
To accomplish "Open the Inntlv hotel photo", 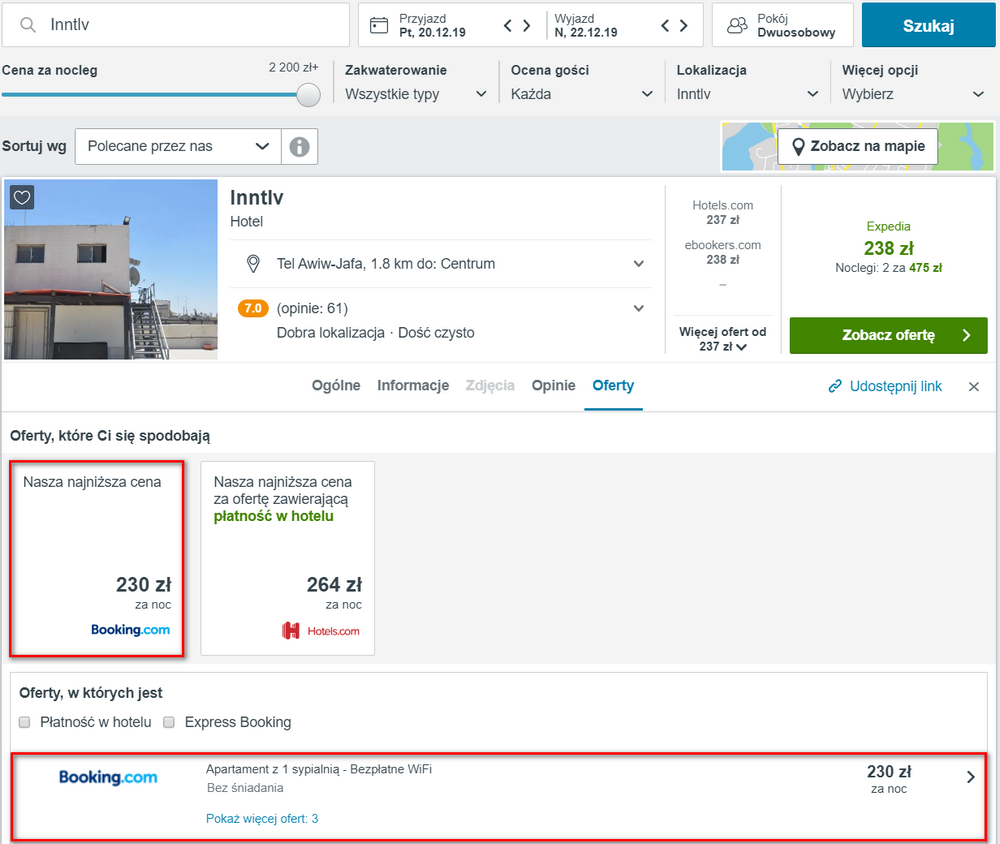I will pos(111,269).
